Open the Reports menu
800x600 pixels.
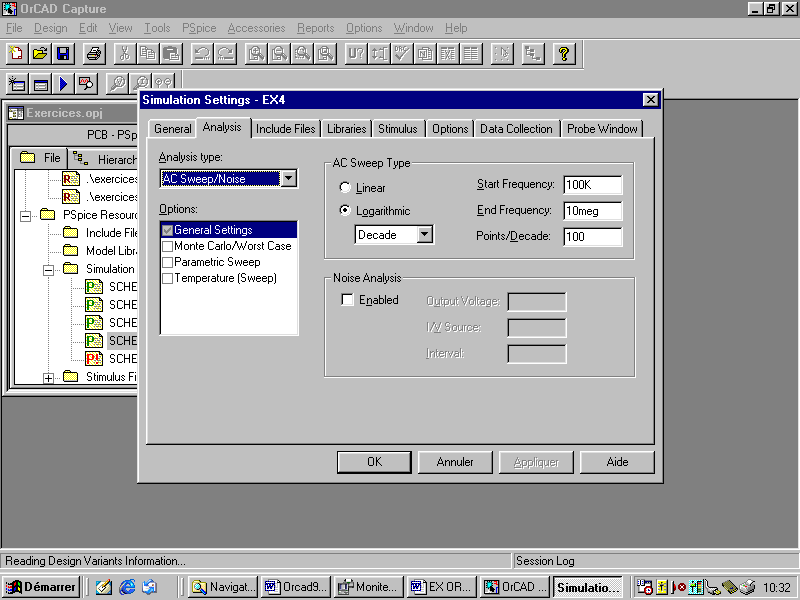coord(315,28)
